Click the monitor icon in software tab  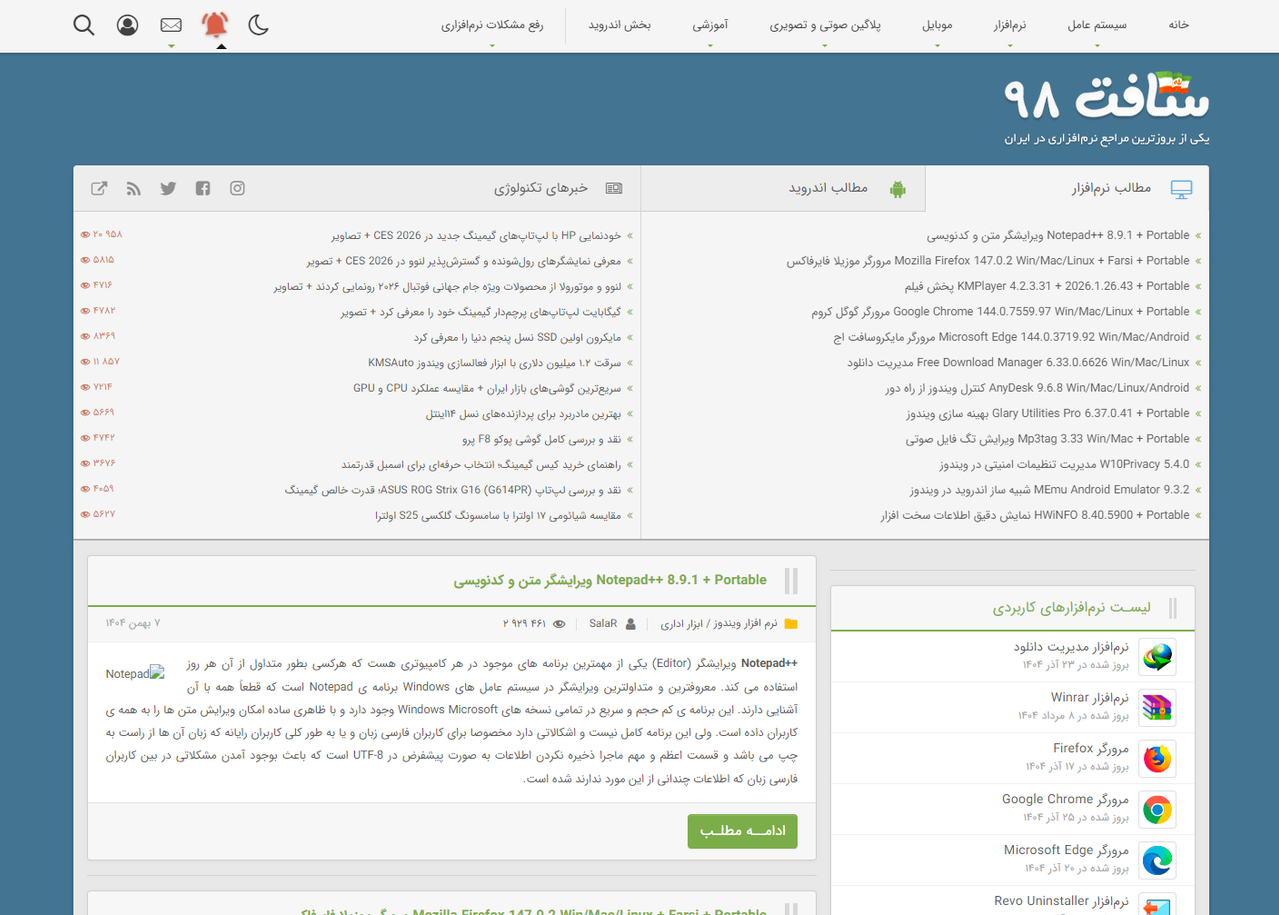1181,190
